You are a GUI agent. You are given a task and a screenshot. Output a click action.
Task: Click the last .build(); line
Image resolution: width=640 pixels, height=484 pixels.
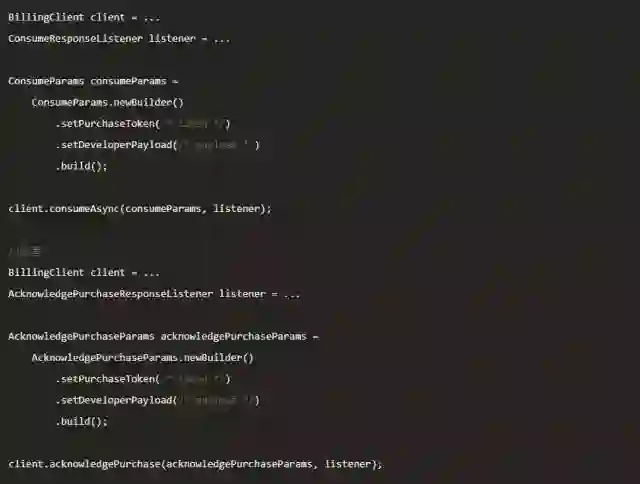click(x=82, y=422)
